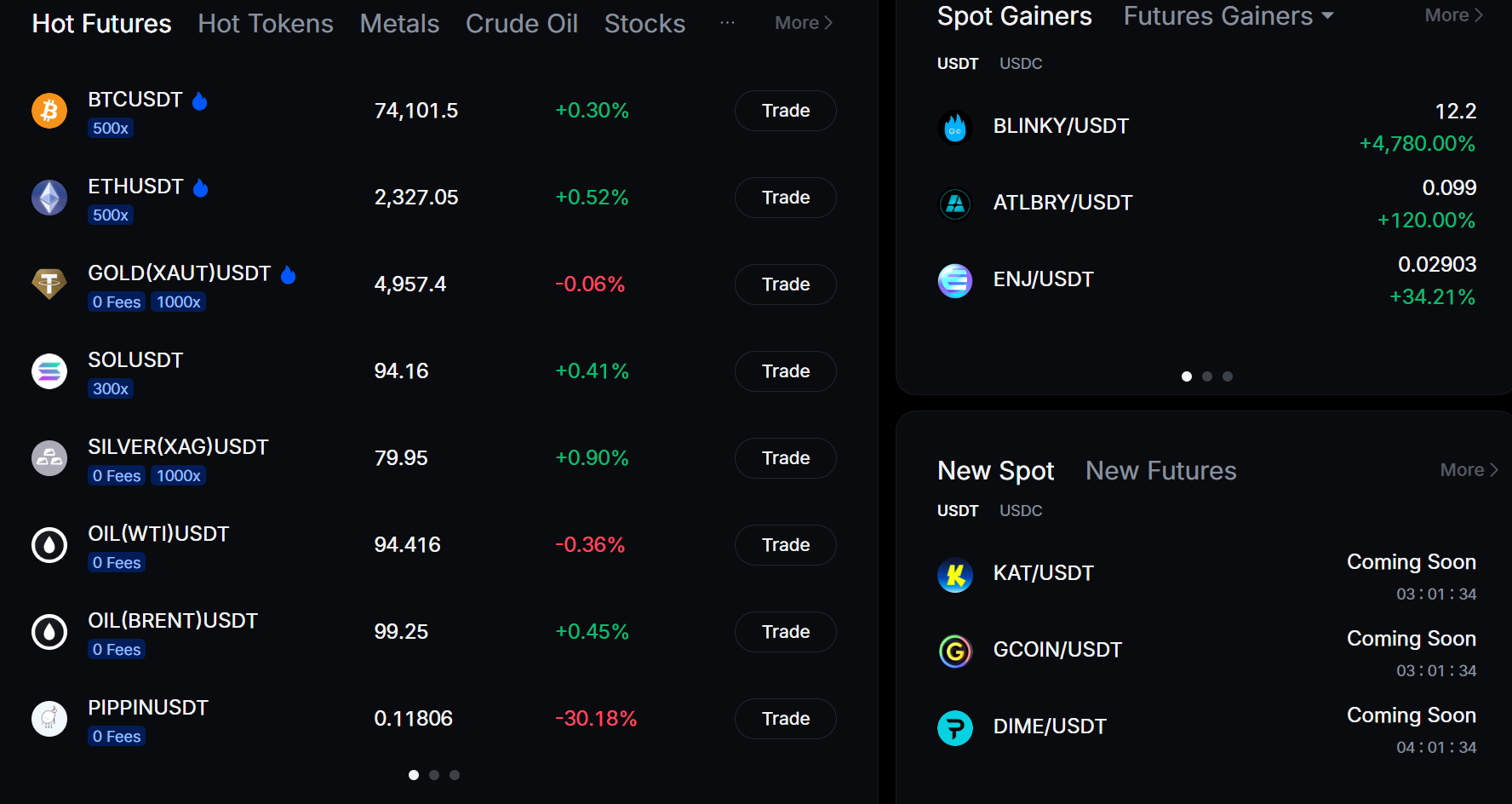The width and height of the screenshot is (1512, 804).
Task: Open More next to Spot Gainers
Action: (1454, 15)
